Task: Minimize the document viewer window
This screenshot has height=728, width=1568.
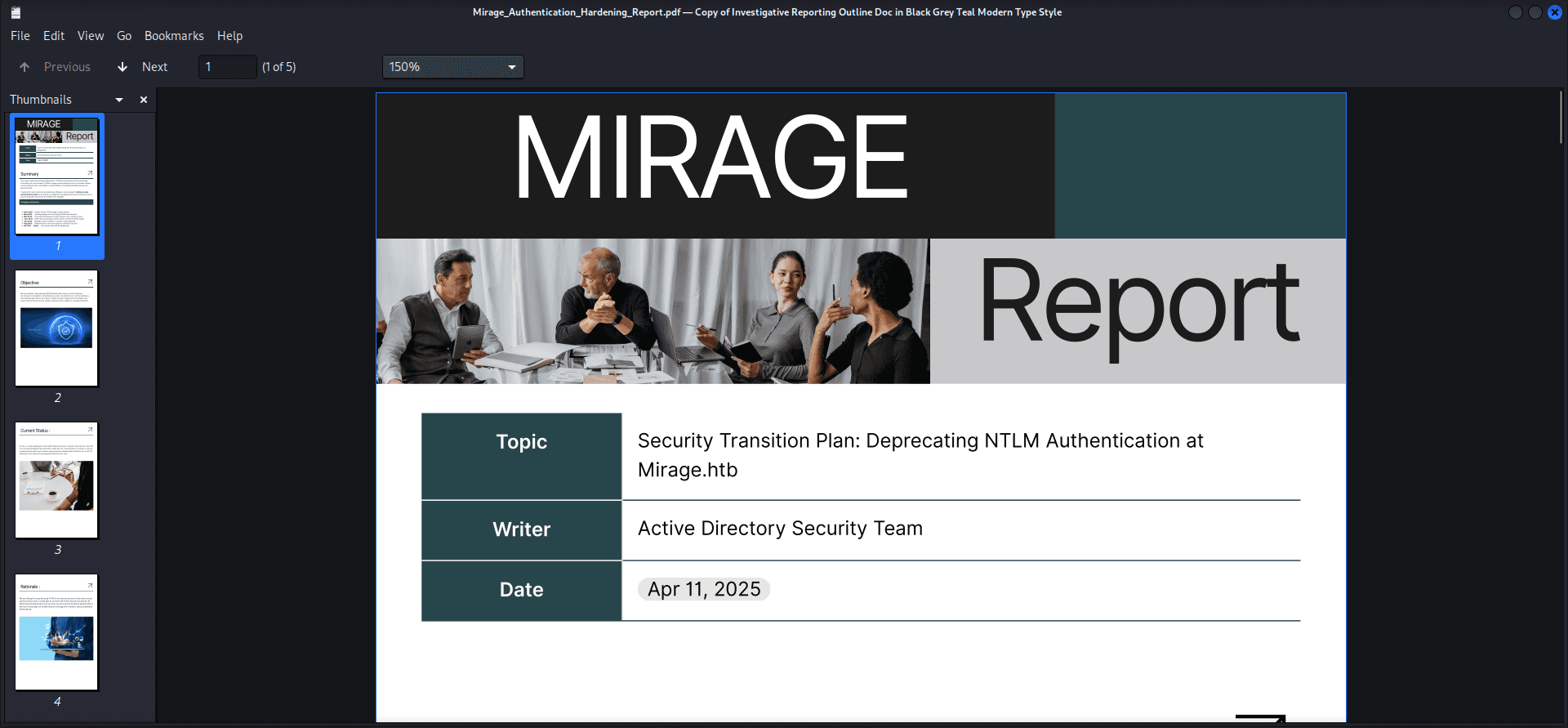Action: pos(1516,12)
